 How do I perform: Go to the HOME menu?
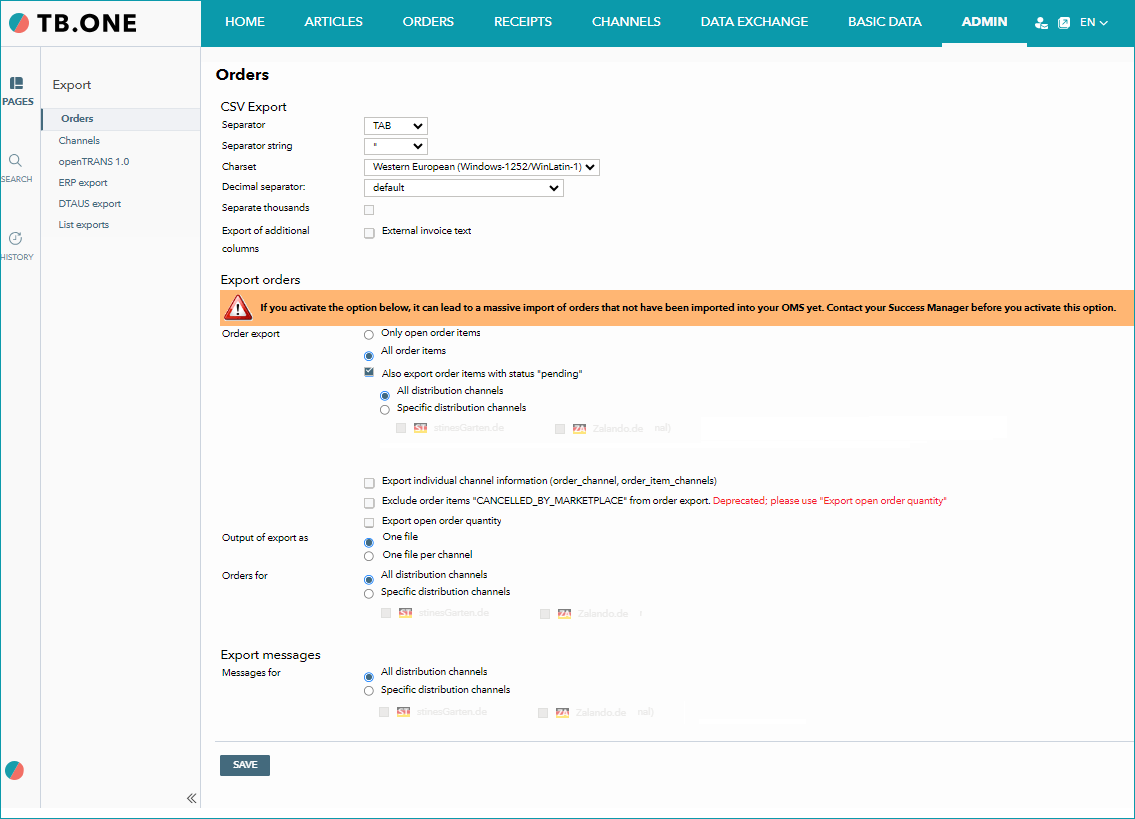coord(245,22)
